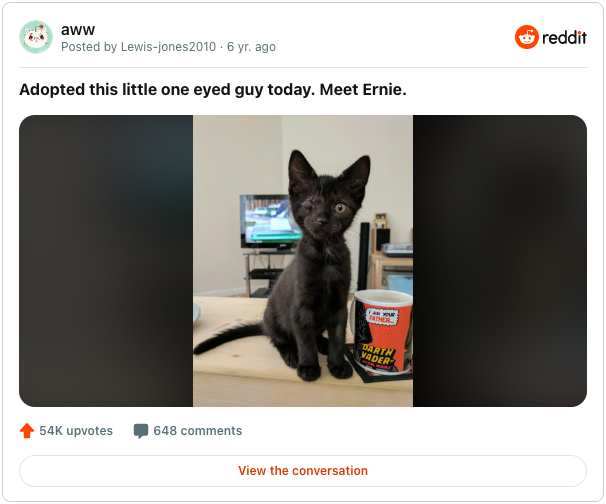The height and width of the screenshot is (504, 606).
Task: Click the comment speech bubble icon
Action: [x=141, y=431]
